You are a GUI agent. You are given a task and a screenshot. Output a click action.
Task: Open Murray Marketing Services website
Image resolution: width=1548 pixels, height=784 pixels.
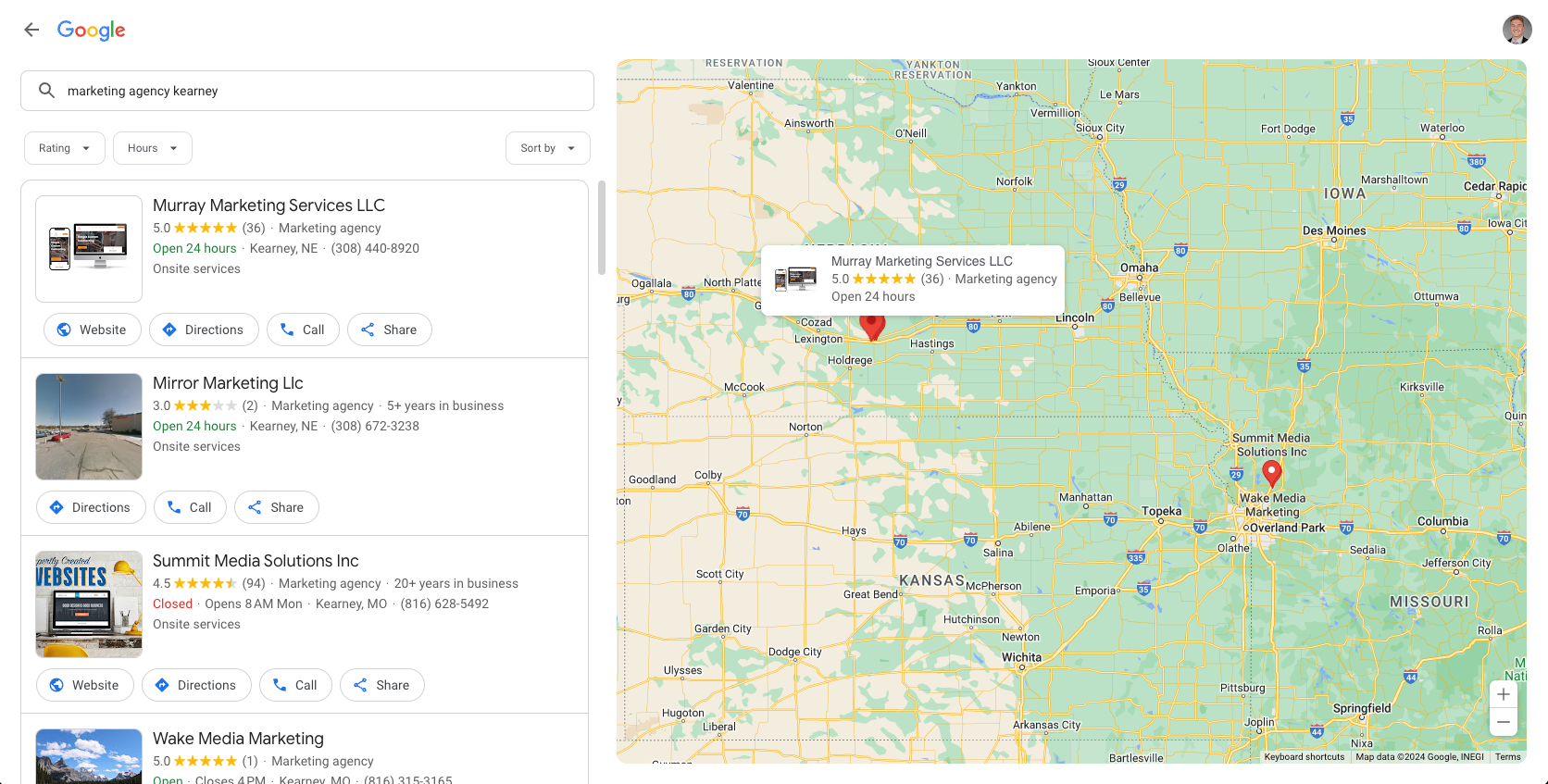[92, 330]
